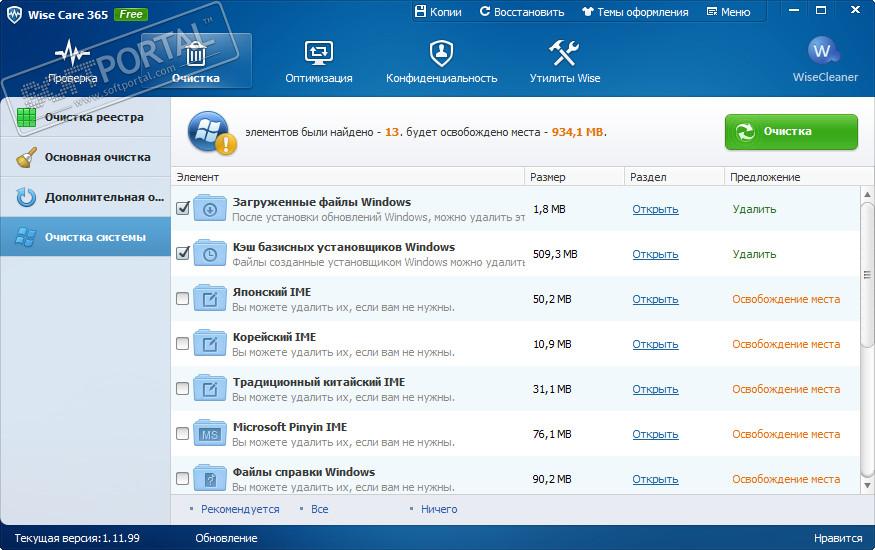Viewport: 875px width, 550px height.
Task: Click the Загруженные файлы Windows folder icon
Action: [x=210, y=209]
